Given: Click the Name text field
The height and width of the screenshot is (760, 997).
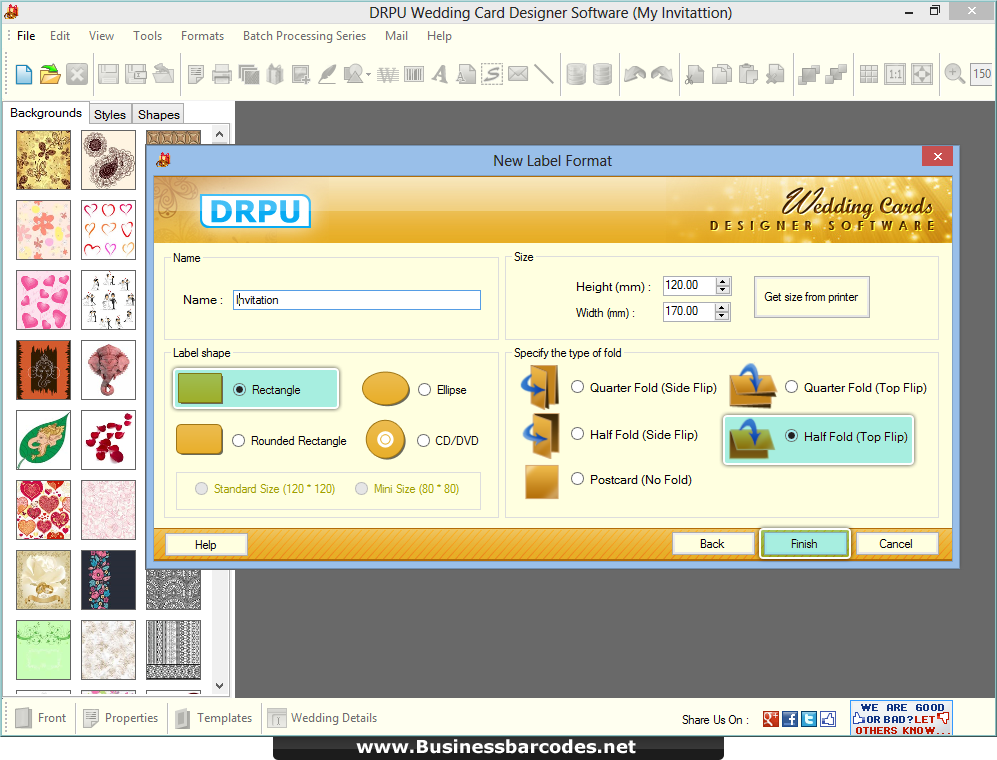Looking at the screenshot, I should click(357, 300).
